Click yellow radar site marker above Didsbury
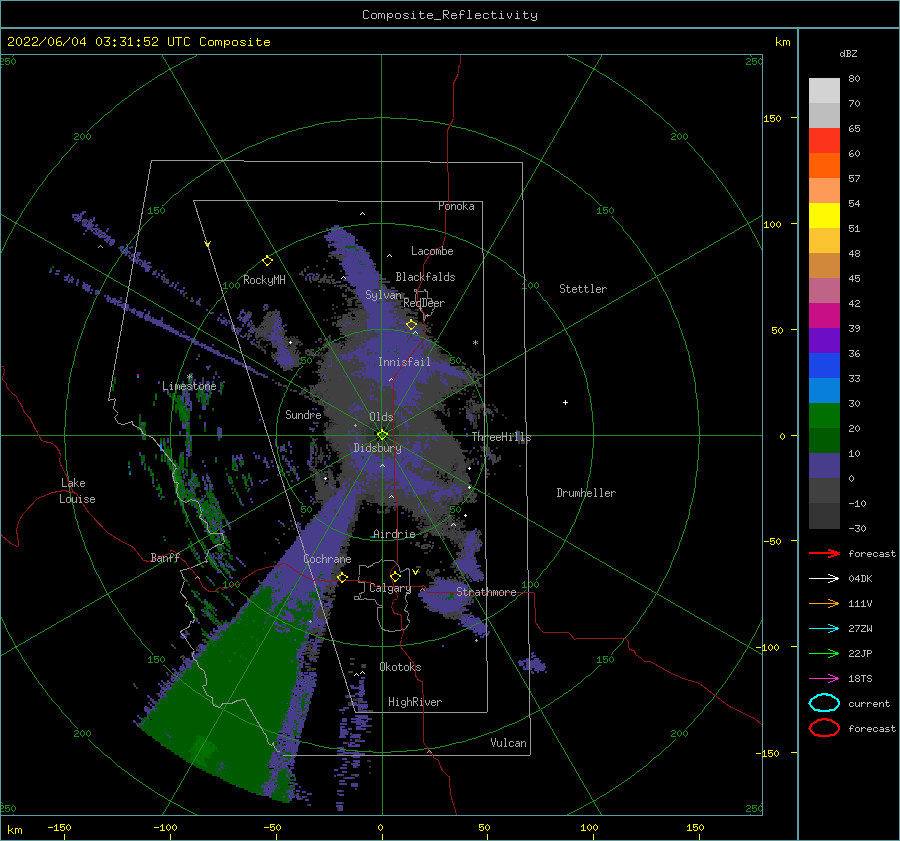 pyautogui.click(x=382, y=435)
